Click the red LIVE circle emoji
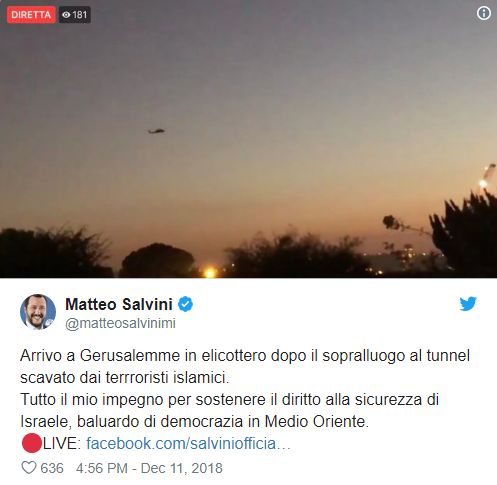 point(31,443)
